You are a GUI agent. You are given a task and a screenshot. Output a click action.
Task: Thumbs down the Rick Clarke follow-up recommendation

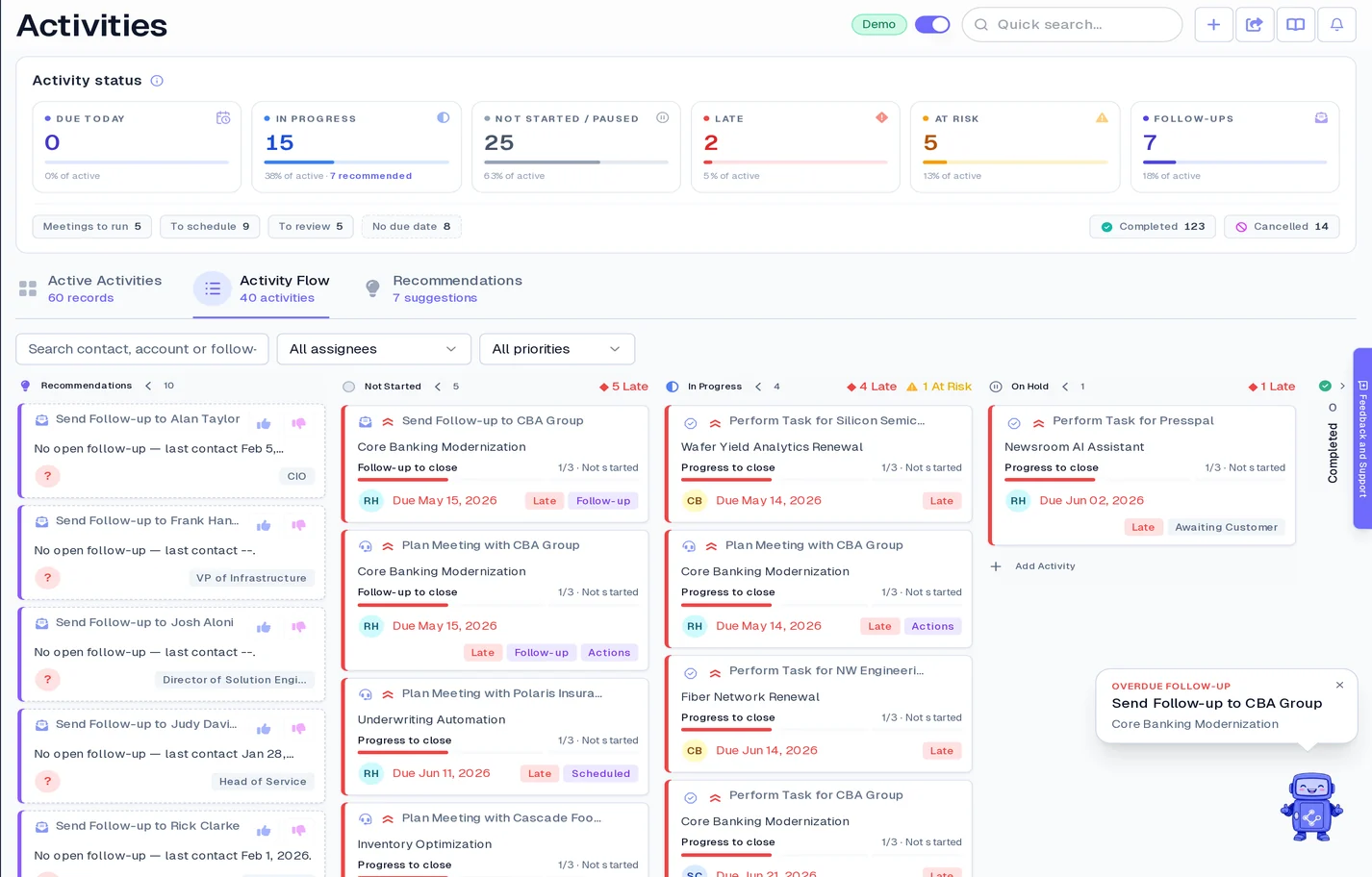(x=298, y=831)
